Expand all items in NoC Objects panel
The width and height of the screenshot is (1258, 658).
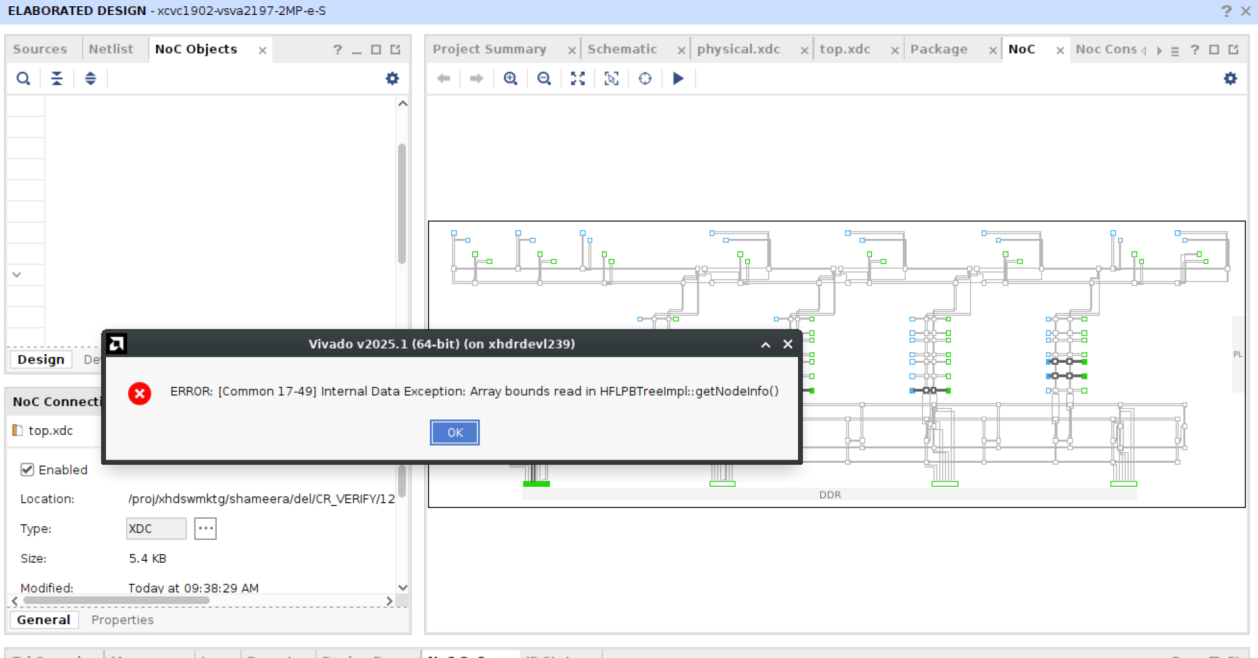click(x=90, y=79)
